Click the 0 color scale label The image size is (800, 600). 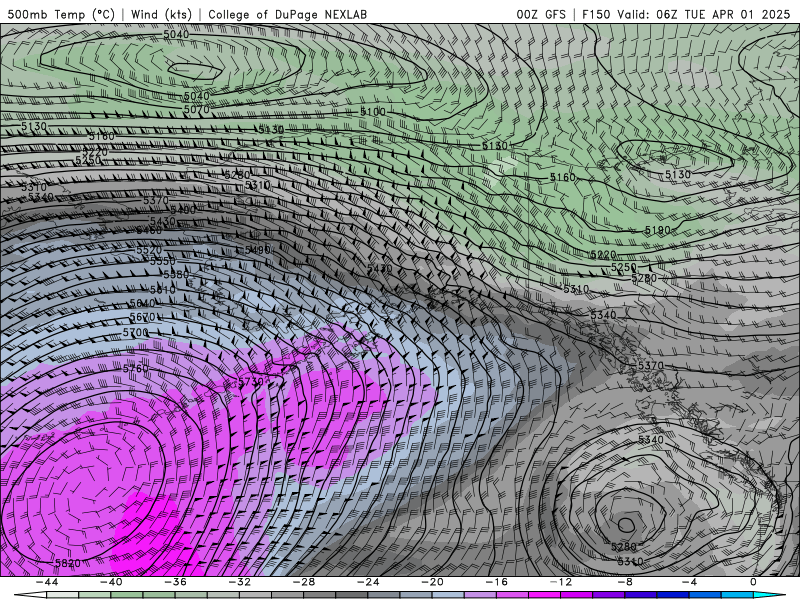coord(753,582)
